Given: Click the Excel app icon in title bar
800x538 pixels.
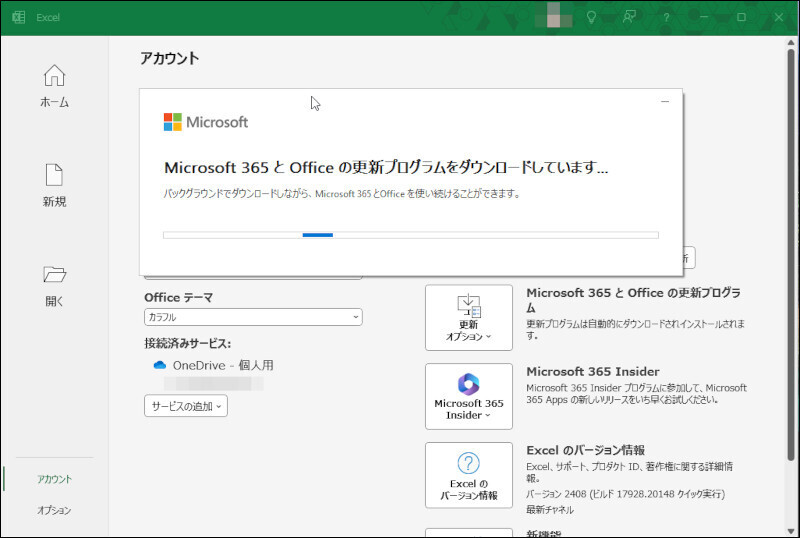Looking at the screenshot, I should click(x=19, y=17).
